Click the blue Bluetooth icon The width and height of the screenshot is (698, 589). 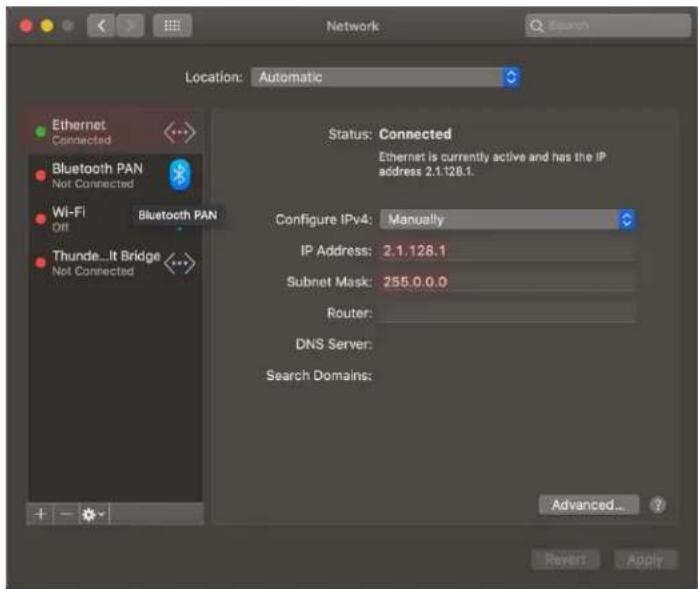coord(180,175)
